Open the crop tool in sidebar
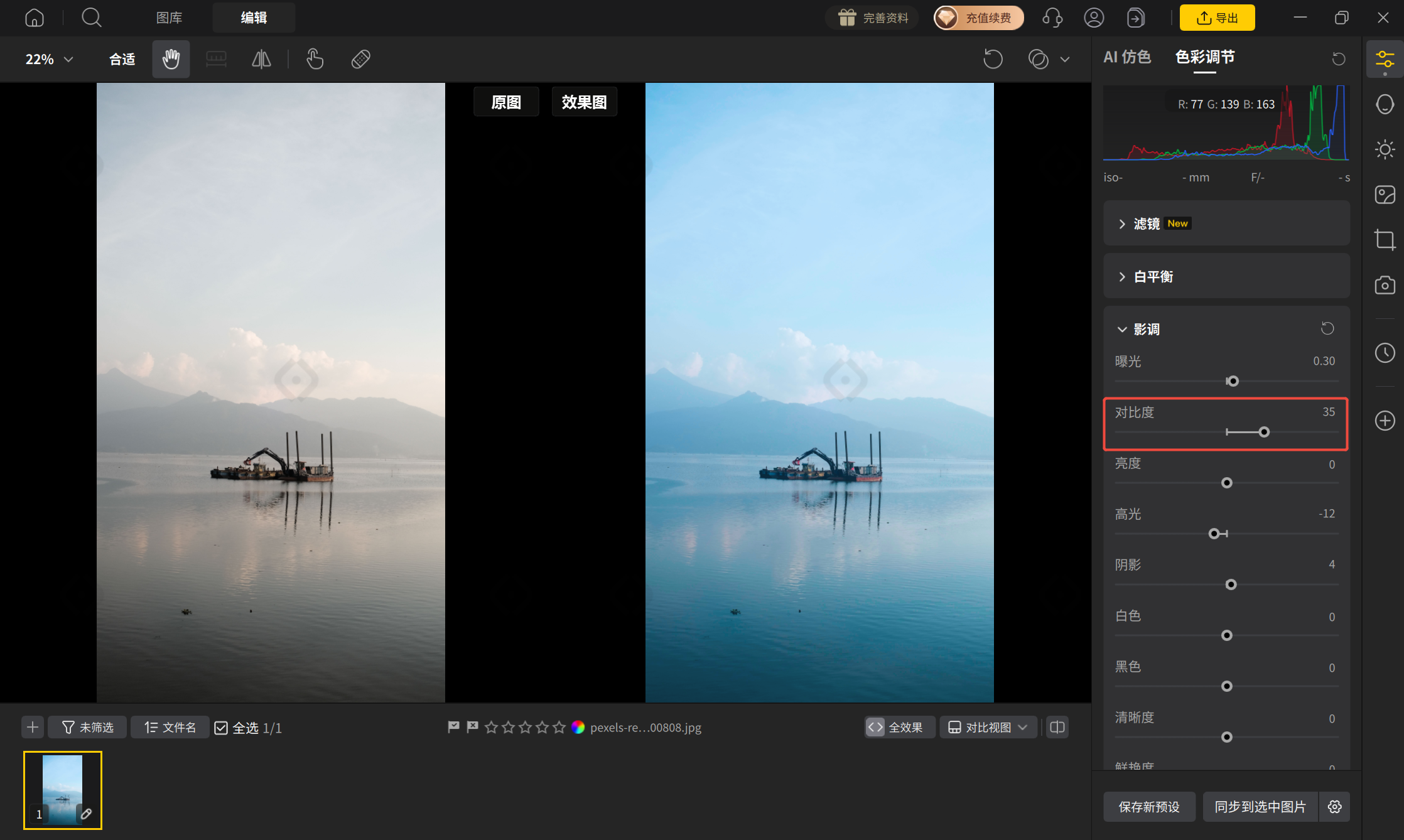Screen dimensions: 1404x840 [x=1385, y=240]
